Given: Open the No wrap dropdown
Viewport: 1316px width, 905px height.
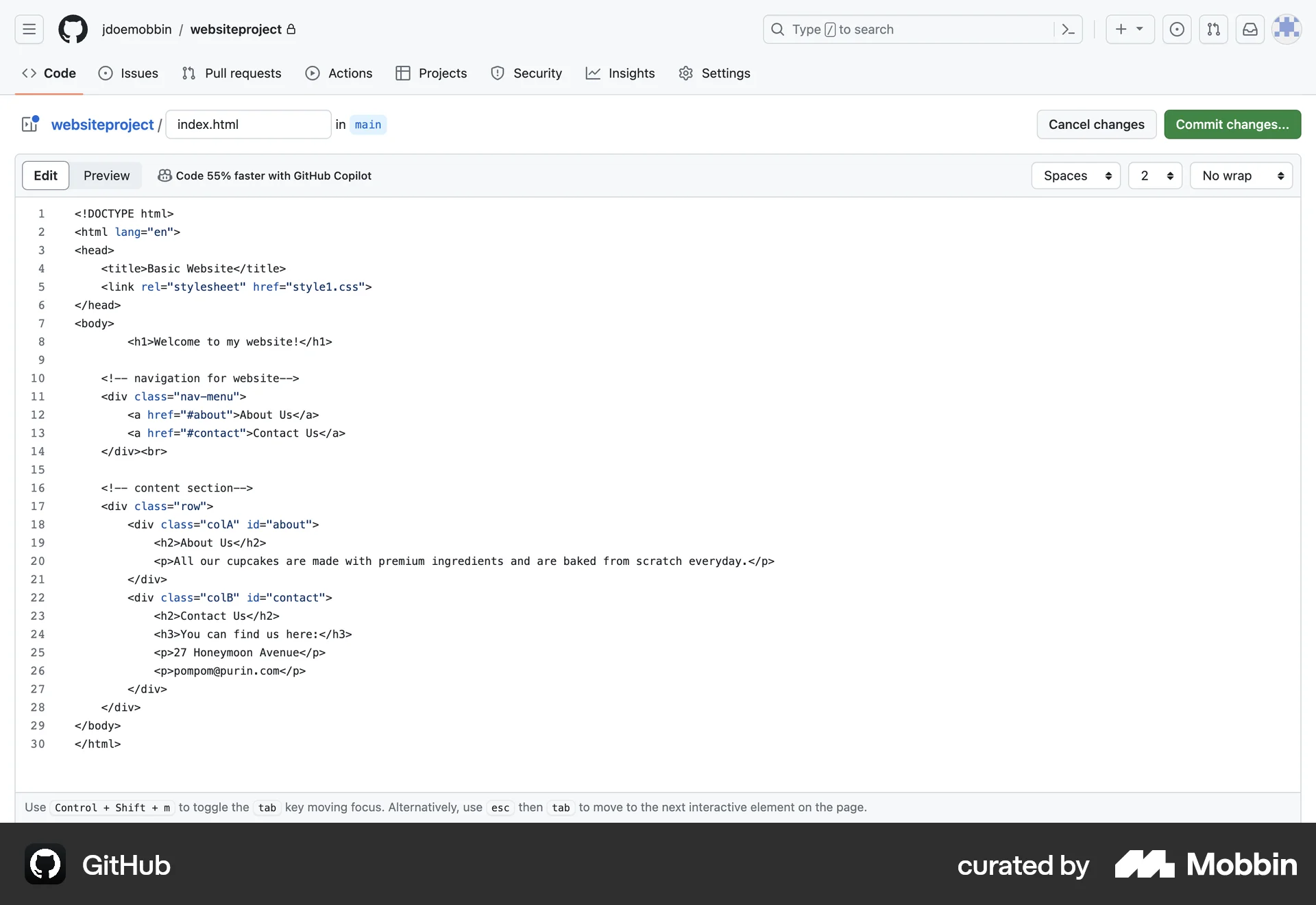Looking at the screenshot, I should pos(1241,176).
